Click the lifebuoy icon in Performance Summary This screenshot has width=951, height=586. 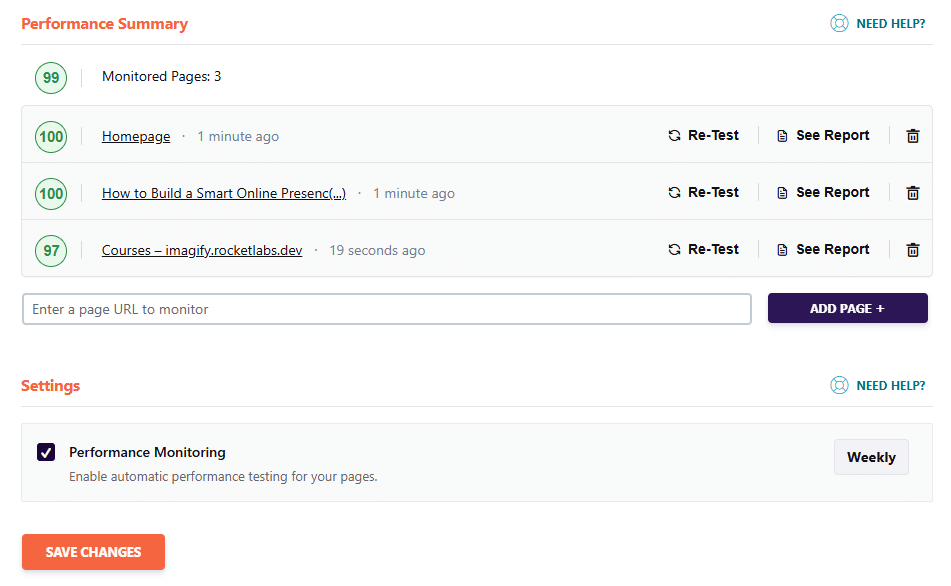pyautogui.click(x=839, y=23)
